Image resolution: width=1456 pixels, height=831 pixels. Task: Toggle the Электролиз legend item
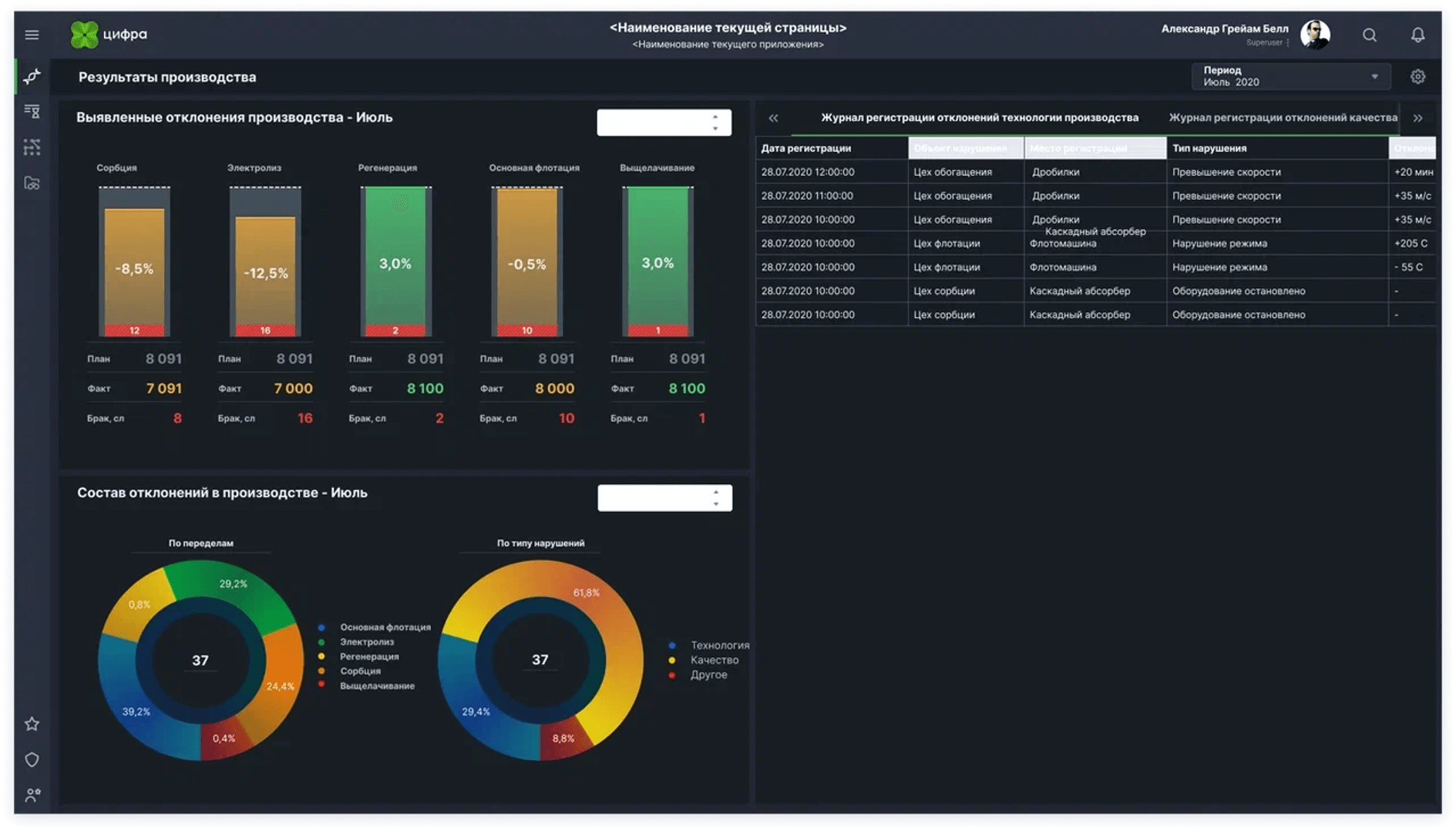click(357, 641)
